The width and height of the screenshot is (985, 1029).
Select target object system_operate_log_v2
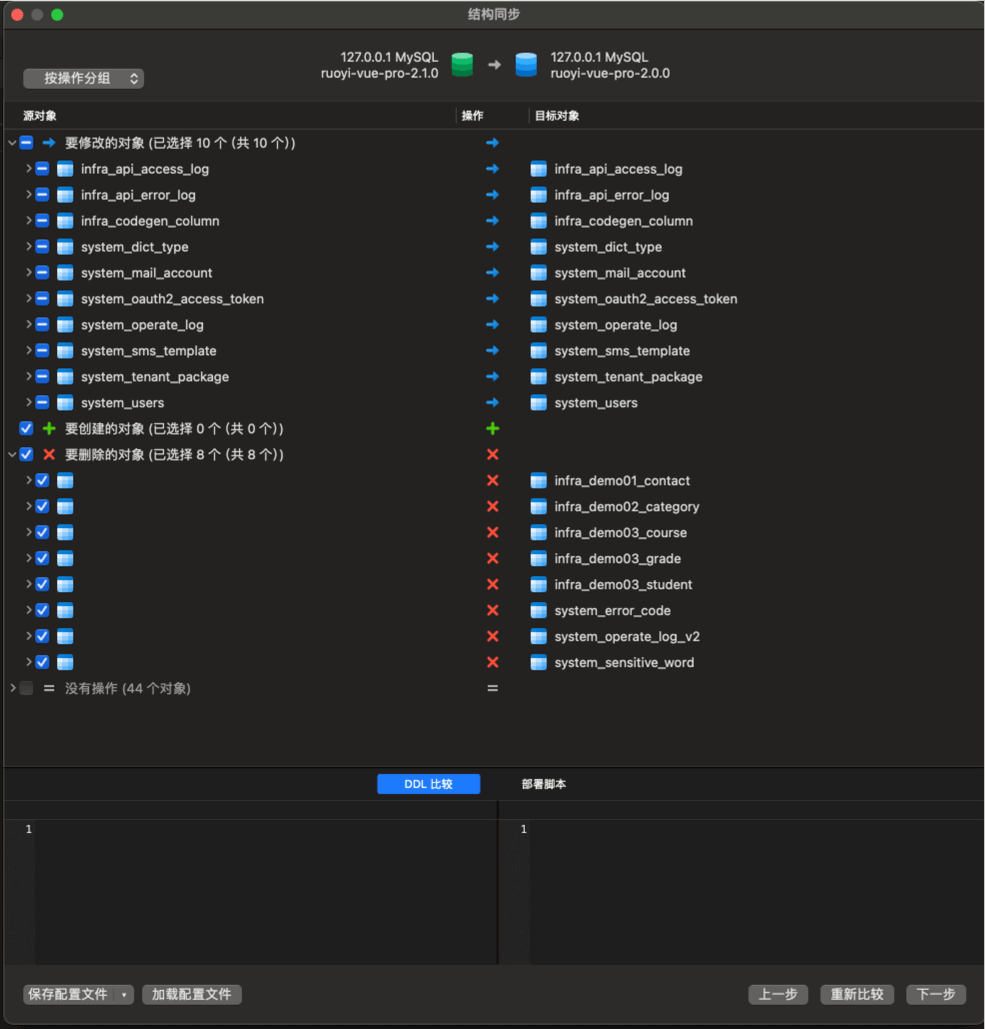click(623, 637)
